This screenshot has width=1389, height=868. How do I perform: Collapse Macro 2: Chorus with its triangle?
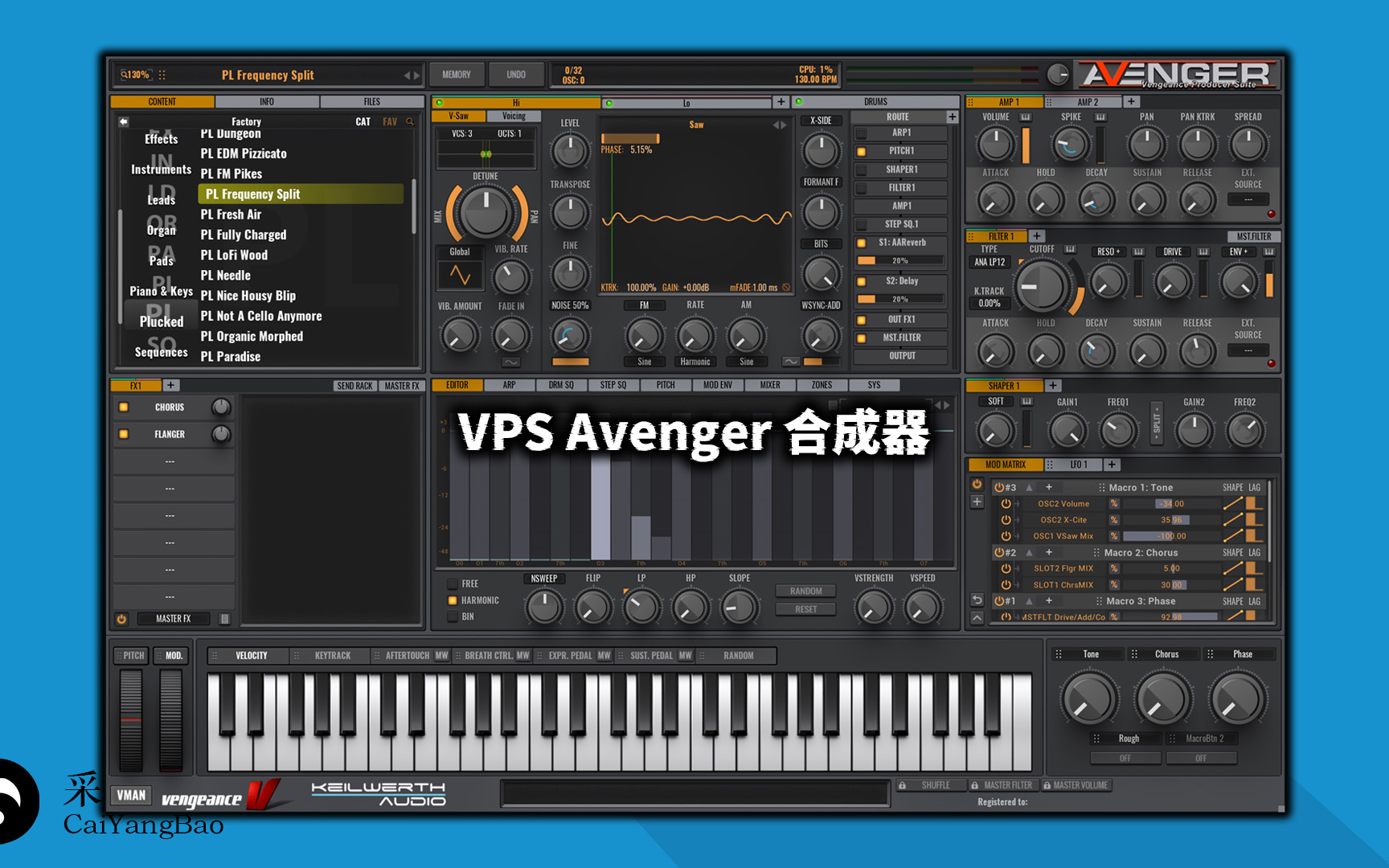(x=1029, y=553)
